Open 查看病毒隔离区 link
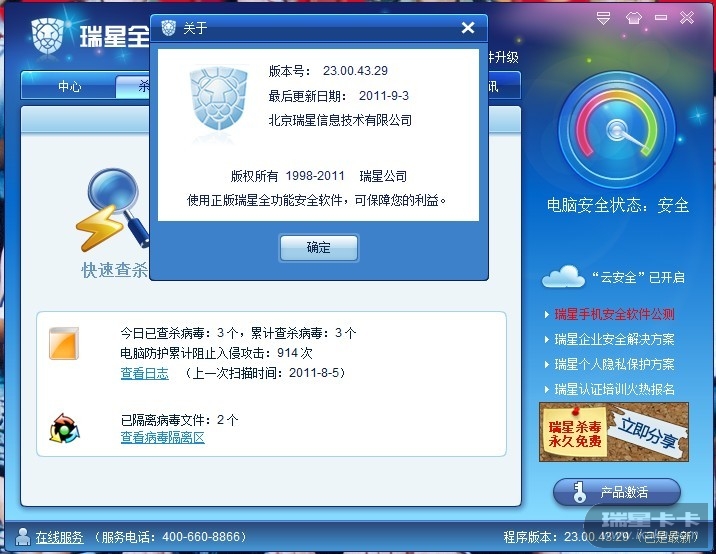Image resolution: width=716 pixels, height=554 pixels. tap(163, 437)
